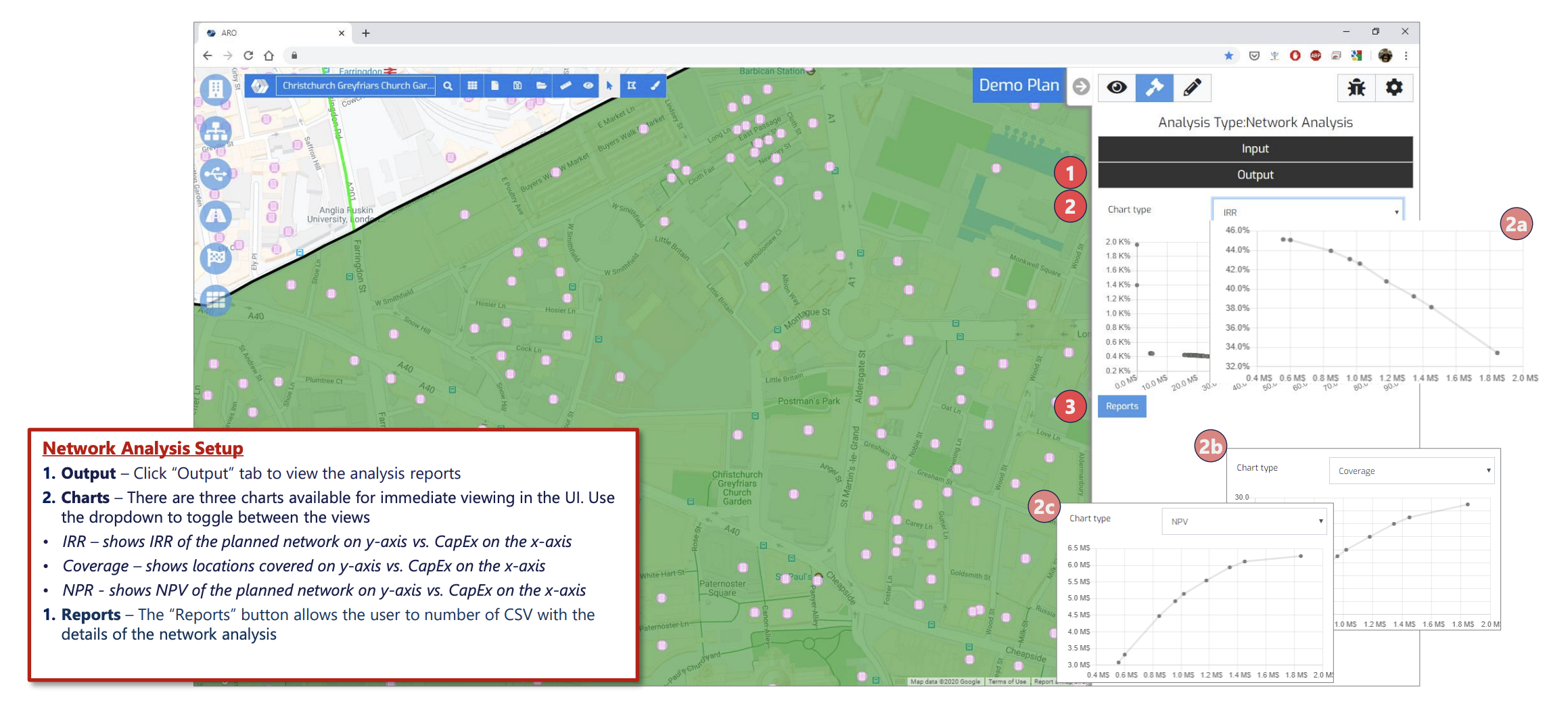The width and height of the screenshot is (1568, 710).
Task: Open the browser three-dot menu
Action: [x=1406, y=55]
